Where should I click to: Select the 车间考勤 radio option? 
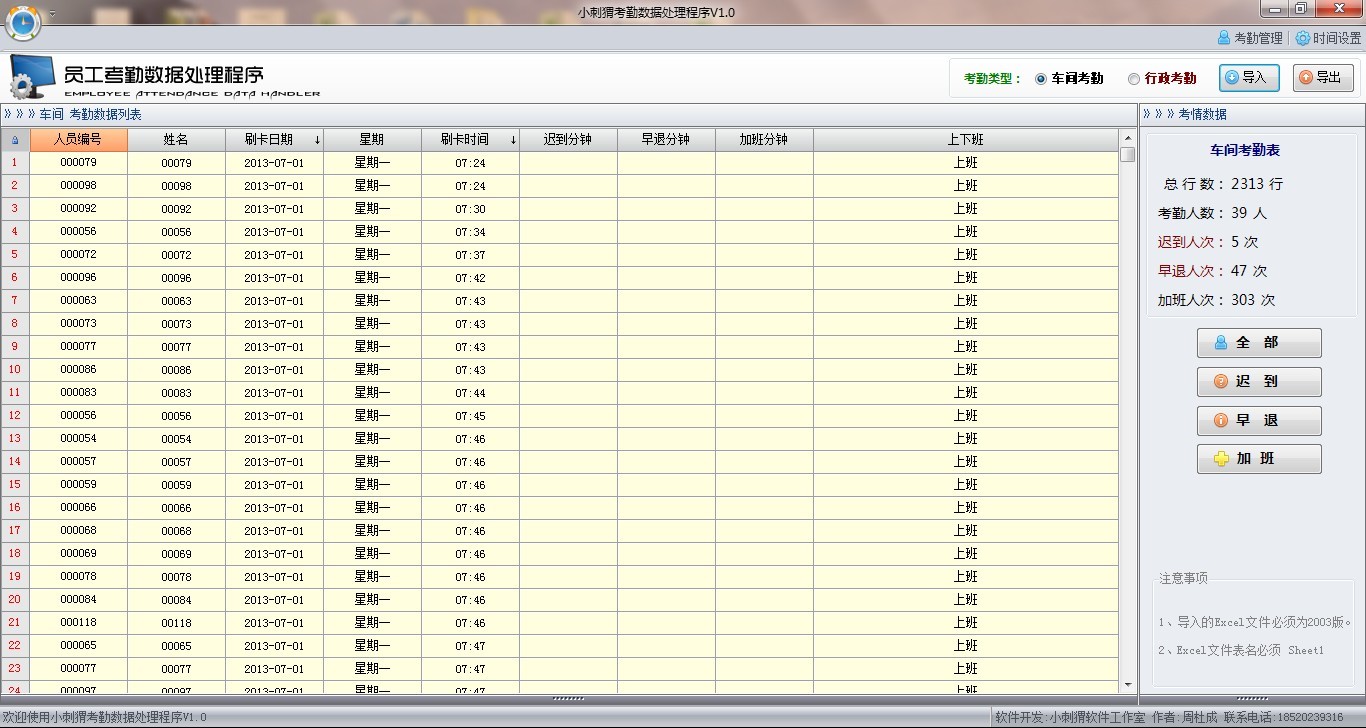[x=1041, y=79]
